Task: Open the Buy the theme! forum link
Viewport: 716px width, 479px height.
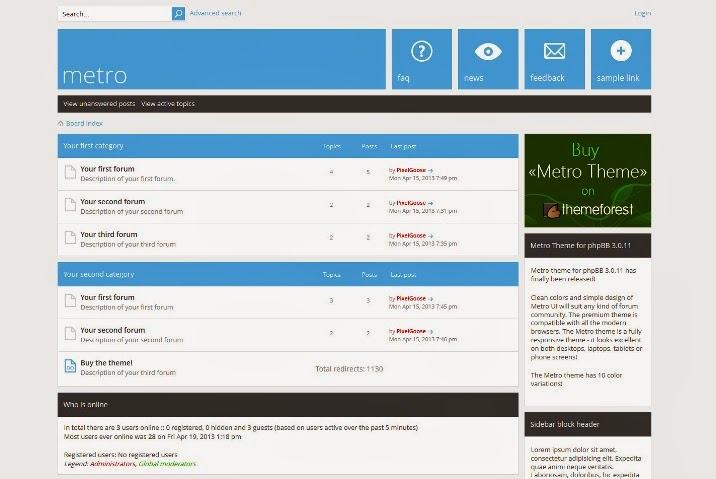Action: point(106,363)
